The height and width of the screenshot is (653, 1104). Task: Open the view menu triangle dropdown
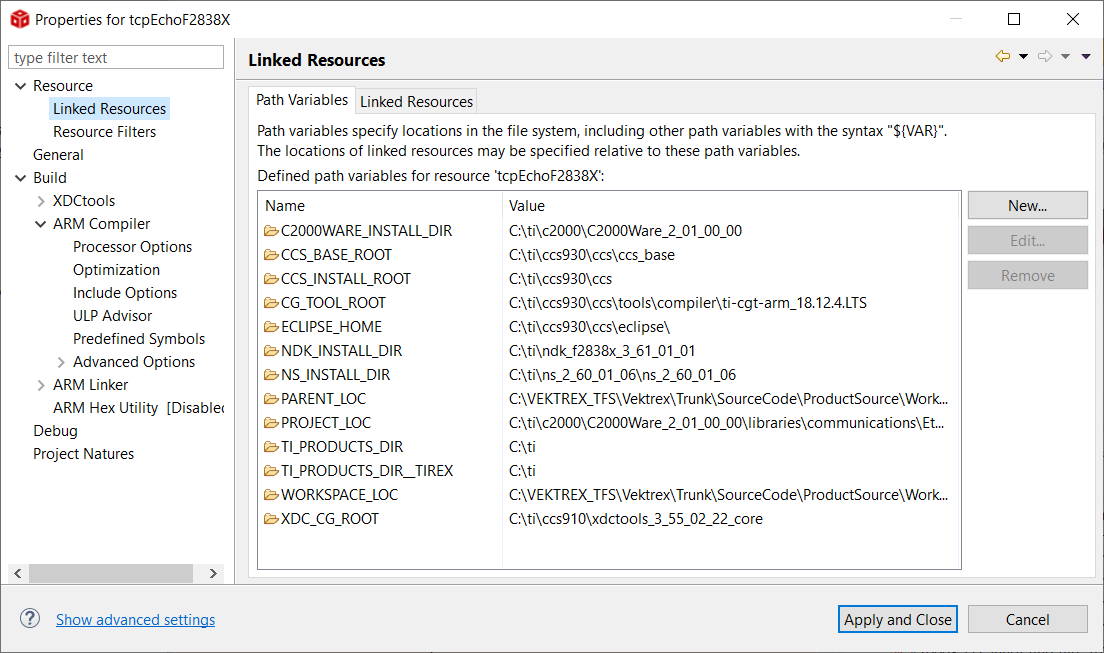point(1086,57)
